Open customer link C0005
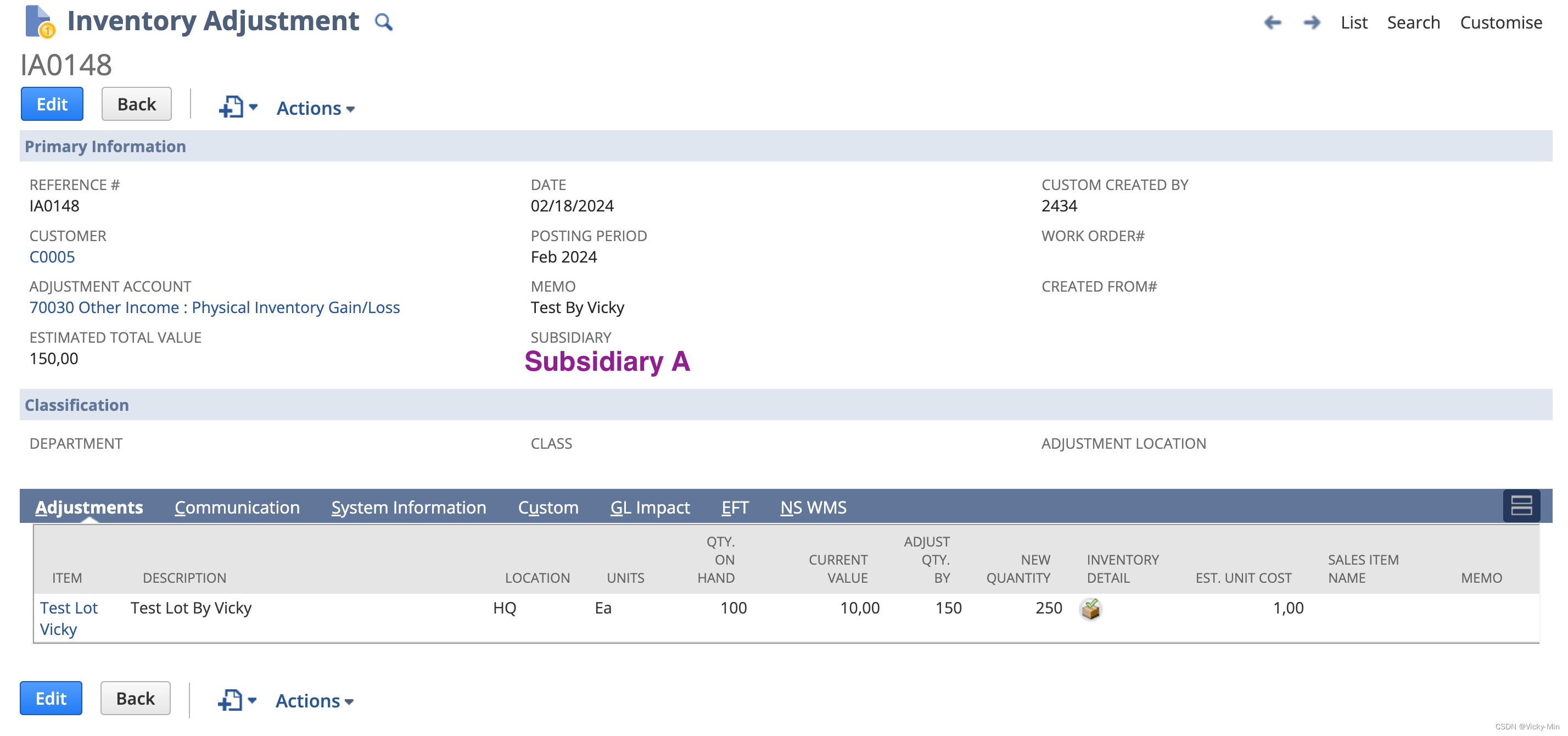This screenshot has width=1568, height=736. click(52, 257)
